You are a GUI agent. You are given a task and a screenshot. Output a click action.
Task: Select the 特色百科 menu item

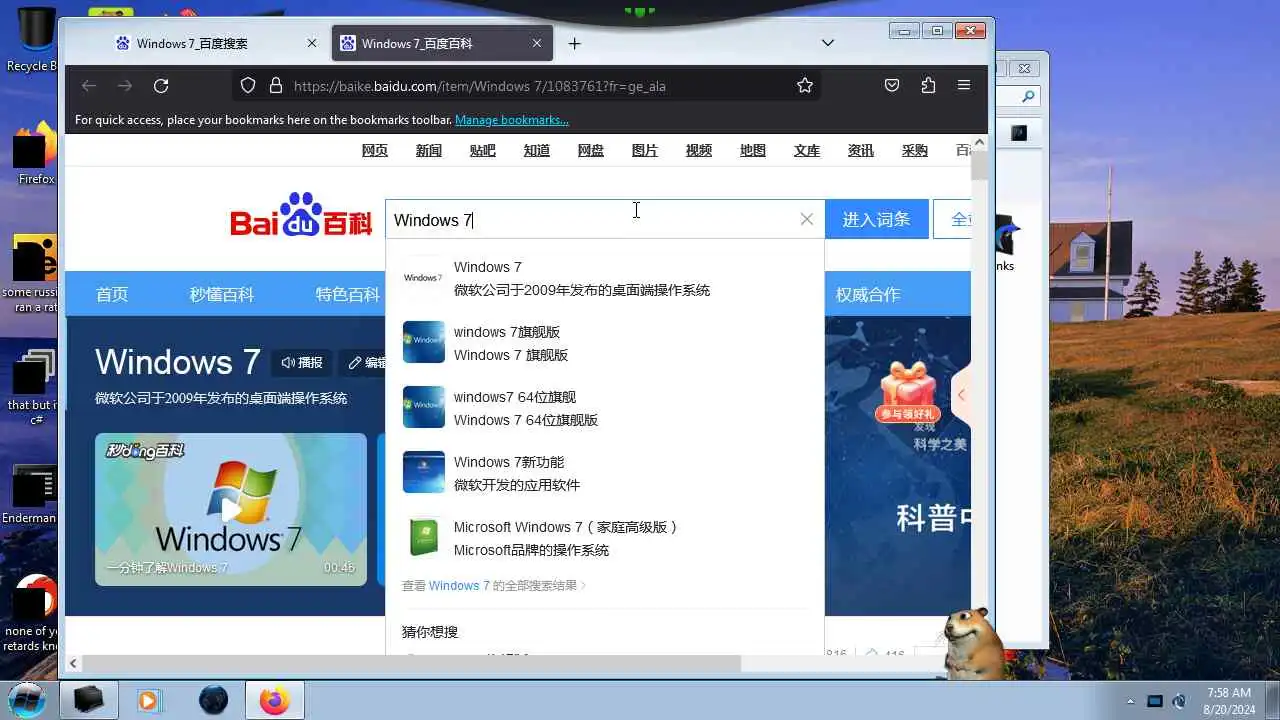click(x=348, y=294)
